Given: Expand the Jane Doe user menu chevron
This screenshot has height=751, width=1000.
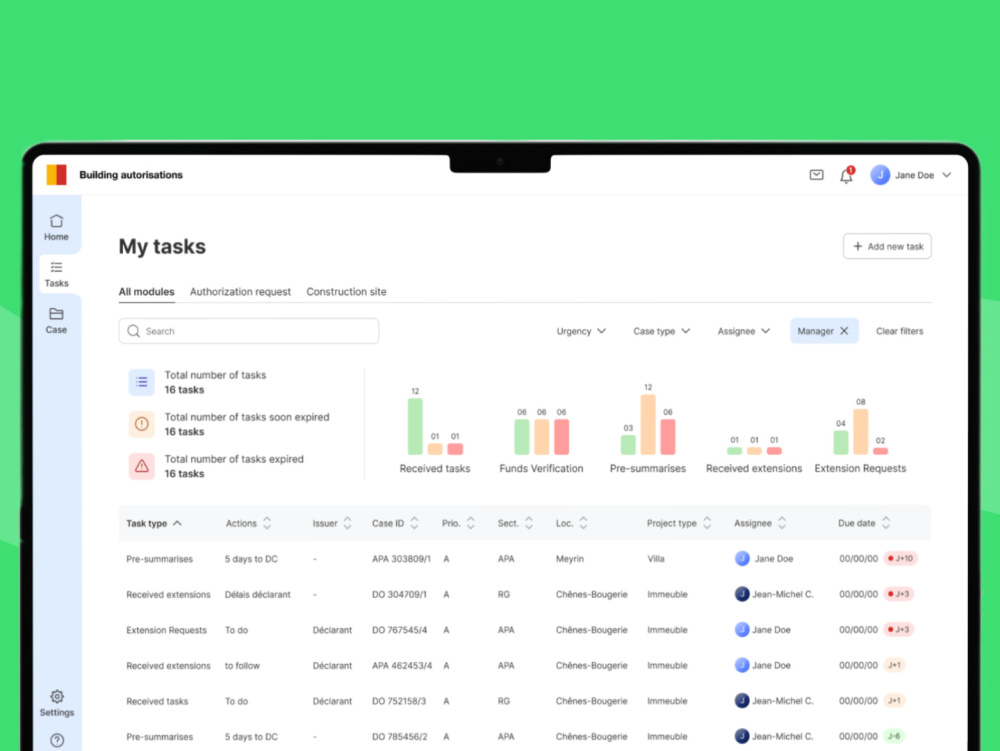Looking at the screenshot, I should (947, 175).
